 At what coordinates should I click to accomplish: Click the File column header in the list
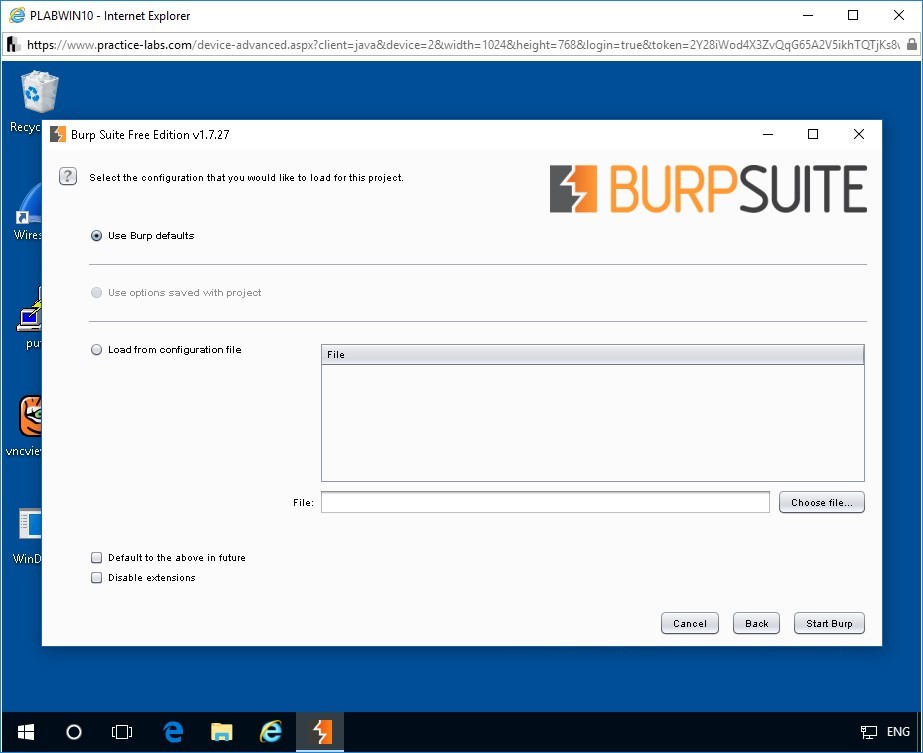(592, 355)
